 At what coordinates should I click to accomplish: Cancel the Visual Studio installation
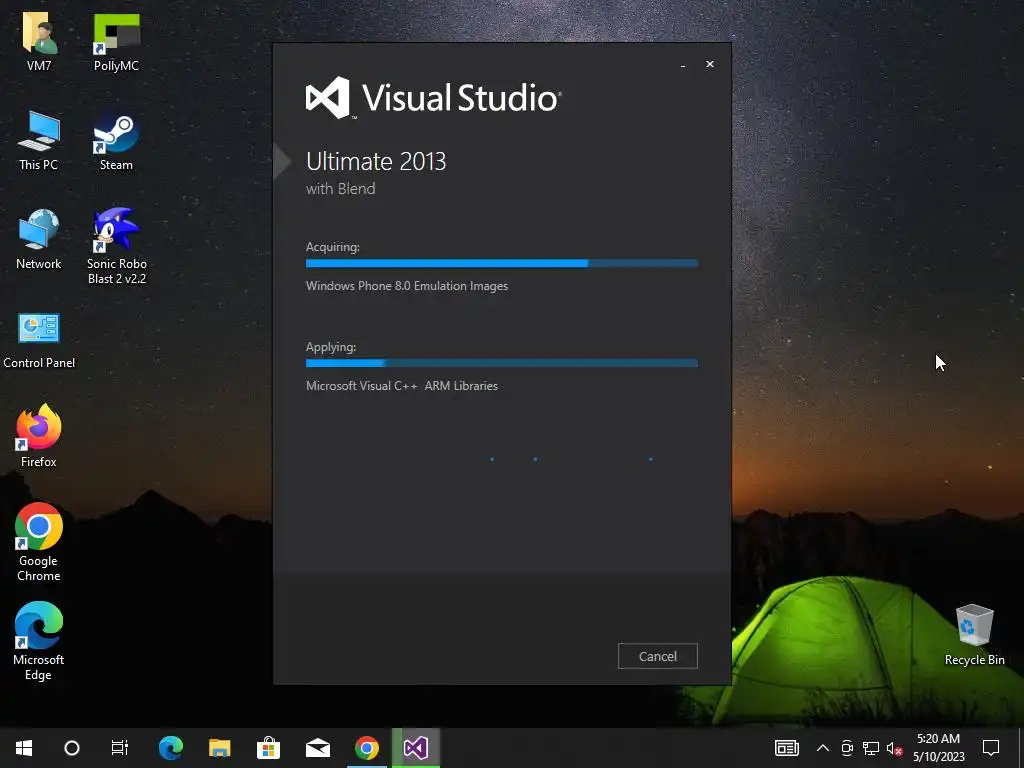658,656
